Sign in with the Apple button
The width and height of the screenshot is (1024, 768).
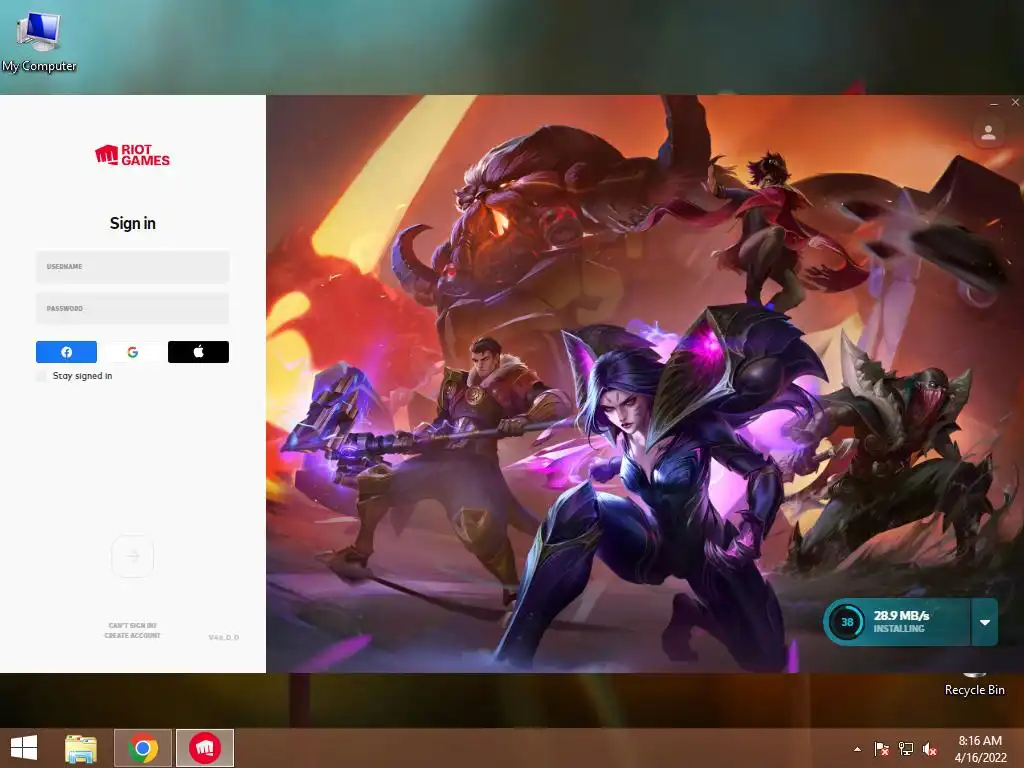199,352
